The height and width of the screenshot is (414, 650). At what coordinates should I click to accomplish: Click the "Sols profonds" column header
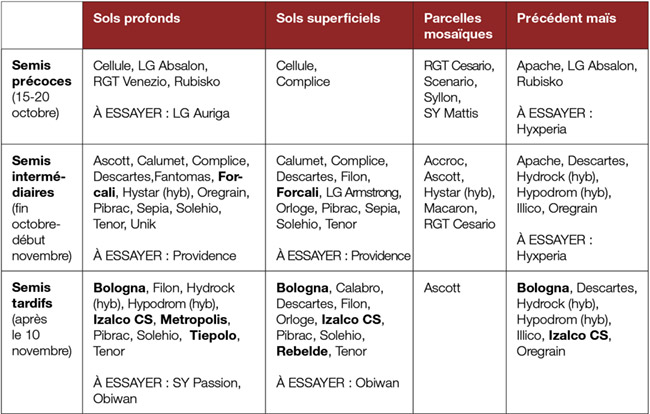[x=174, y=26]
